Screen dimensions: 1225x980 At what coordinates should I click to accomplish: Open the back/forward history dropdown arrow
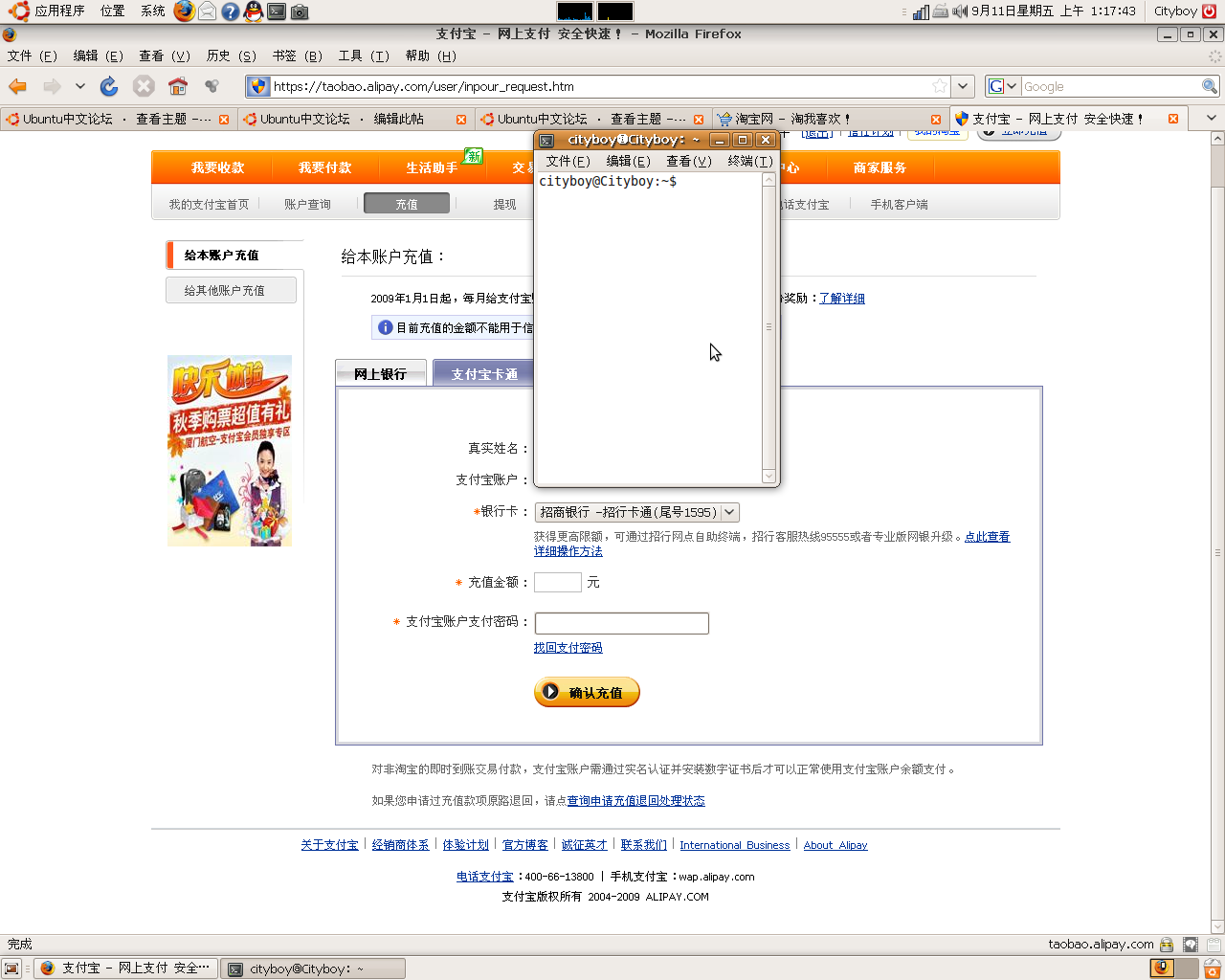[x=80, y=86]
